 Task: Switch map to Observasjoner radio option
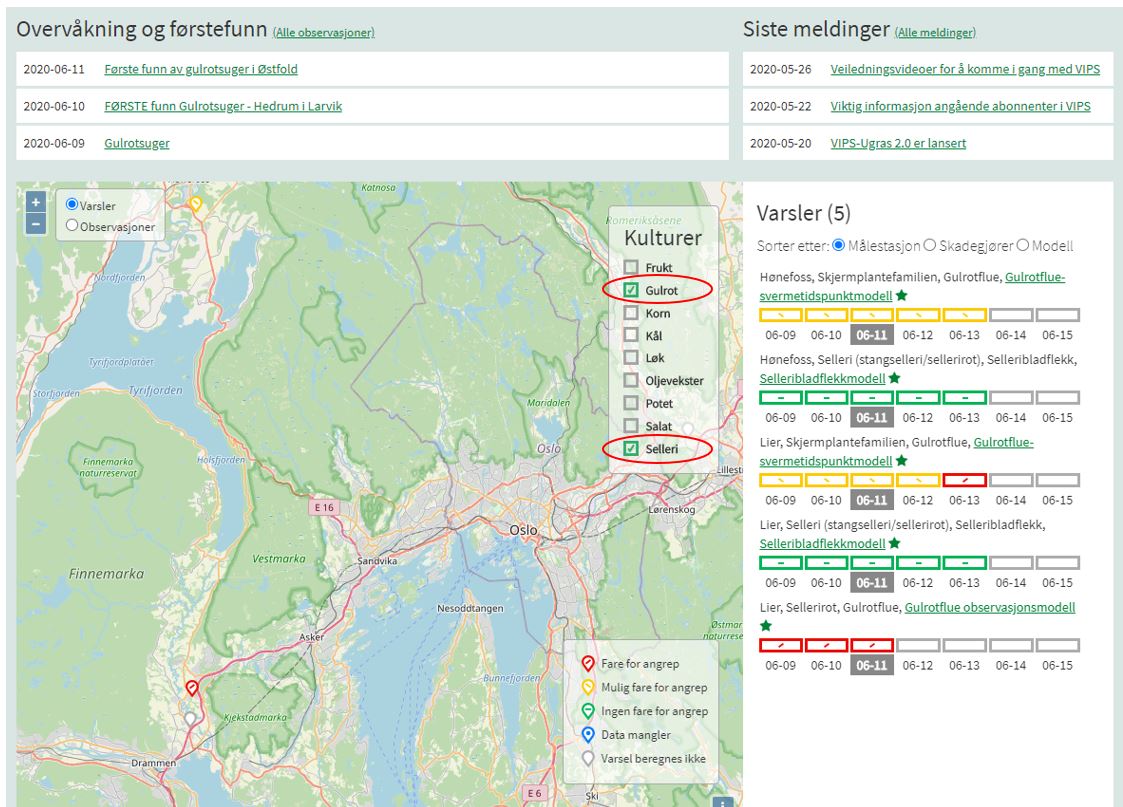coord(72,226)
